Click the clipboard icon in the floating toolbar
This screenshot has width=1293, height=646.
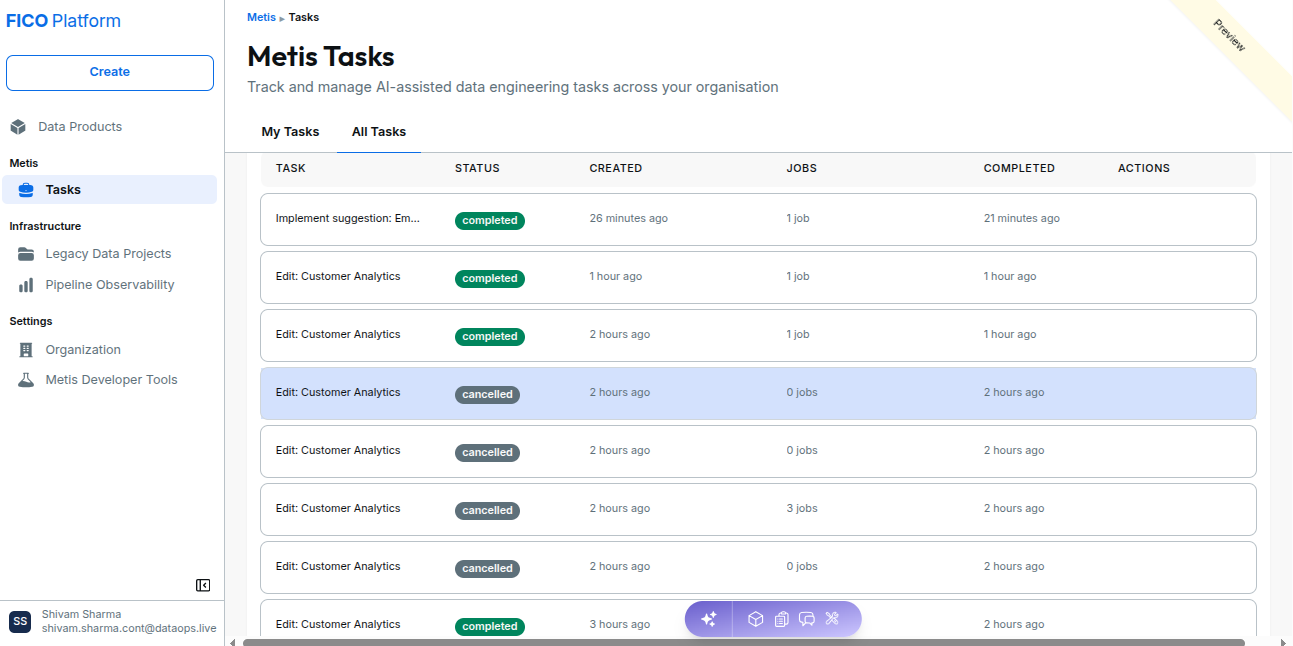pyautogui.click(x=782, y=619)
